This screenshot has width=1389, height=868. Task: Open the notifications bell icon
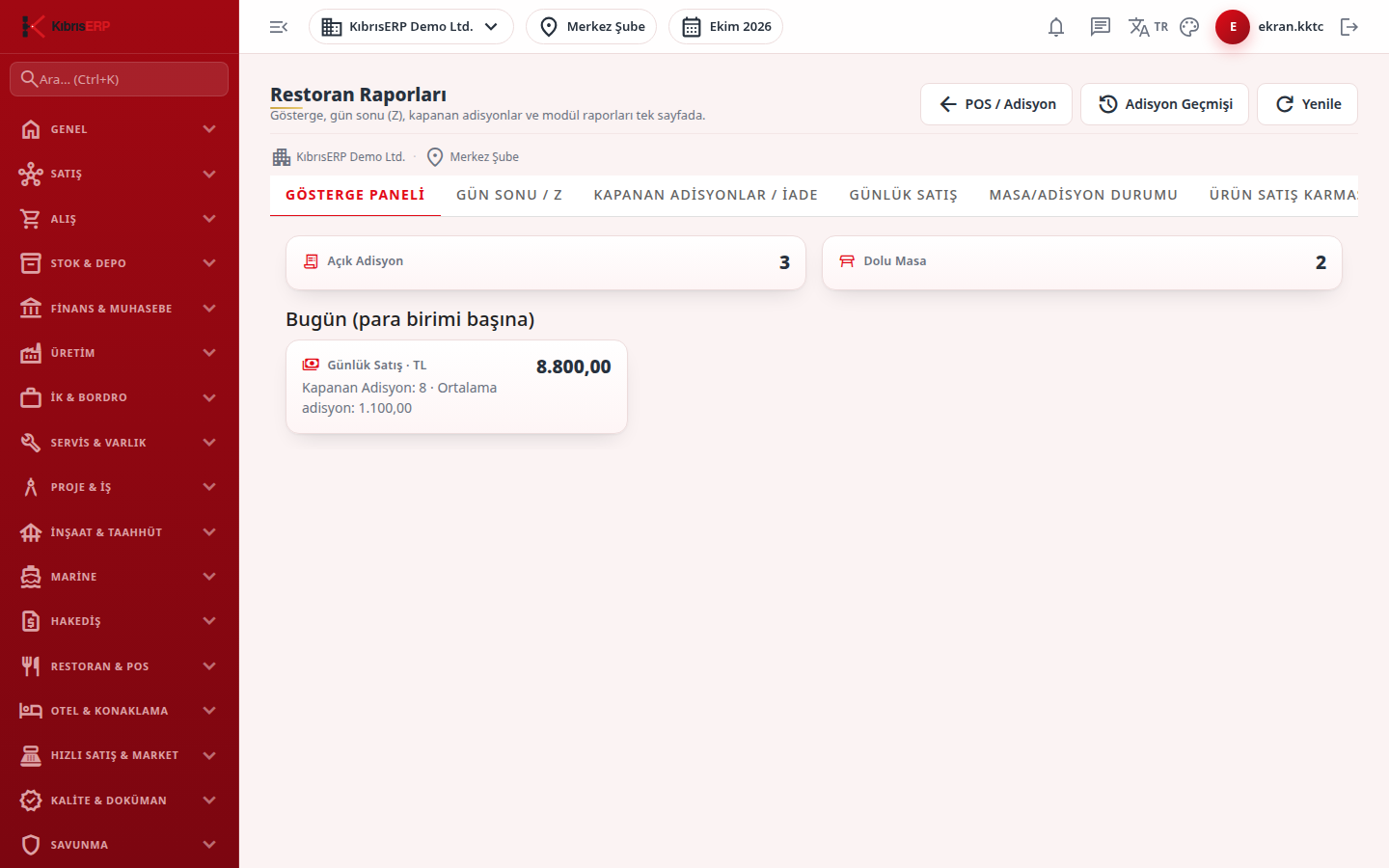click(1056, 27)
